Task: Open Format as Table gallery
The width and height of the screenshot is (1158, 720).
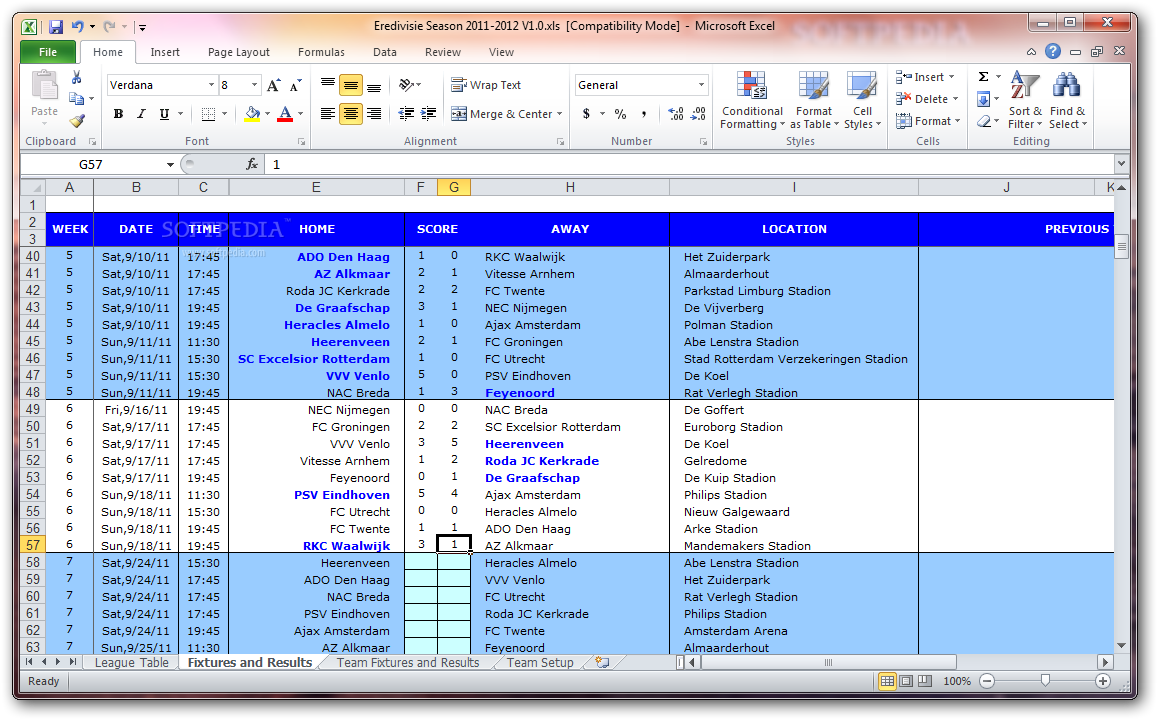Action: point(814,100)
